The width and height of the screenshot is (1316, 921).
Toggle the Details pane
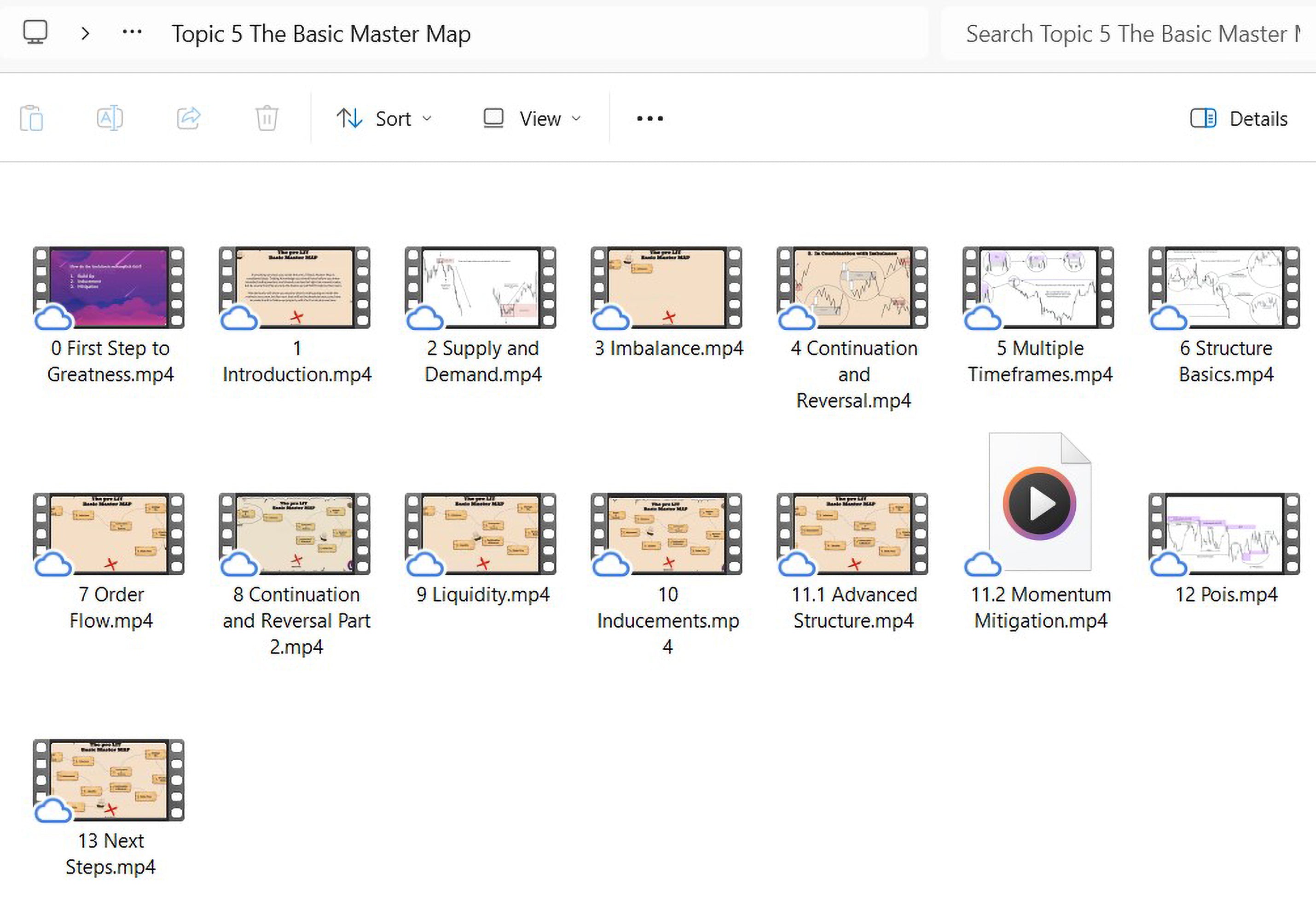[1239, 119]
